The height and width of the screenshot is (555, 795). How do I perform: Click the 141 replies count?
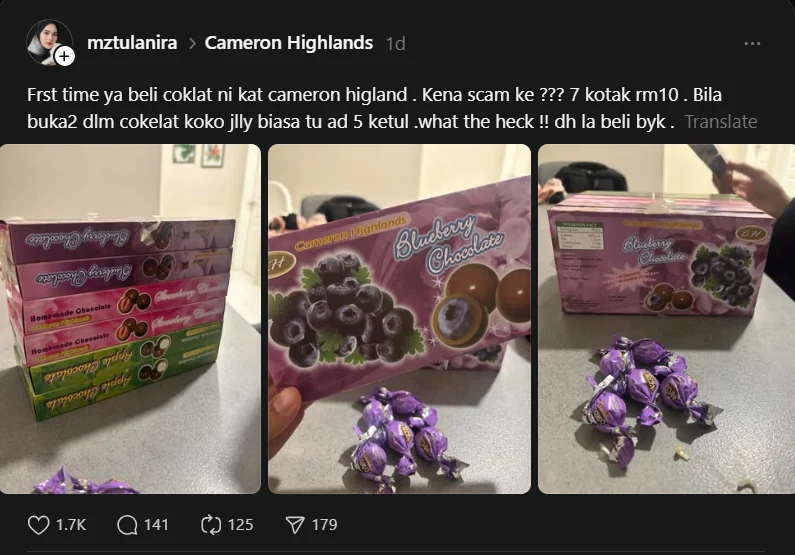tap(156, 525)
